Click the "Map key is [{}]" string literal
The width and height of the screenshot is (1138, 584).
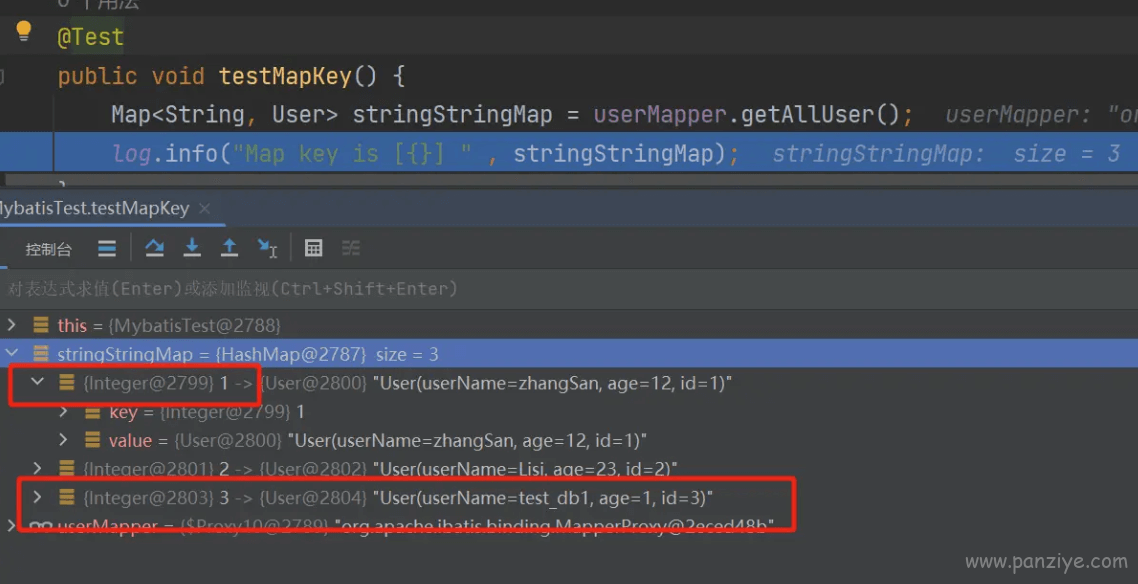click(x=353, y=153)
